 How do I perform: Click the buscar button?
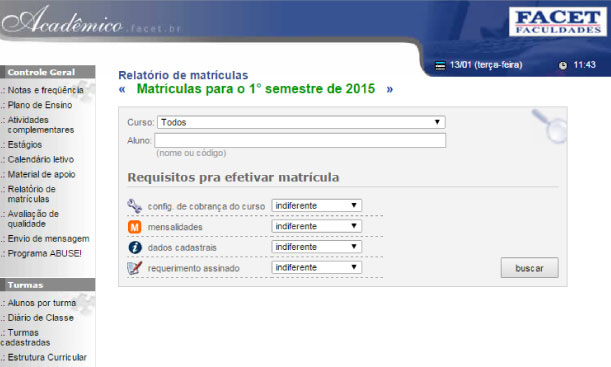point(530,268)
